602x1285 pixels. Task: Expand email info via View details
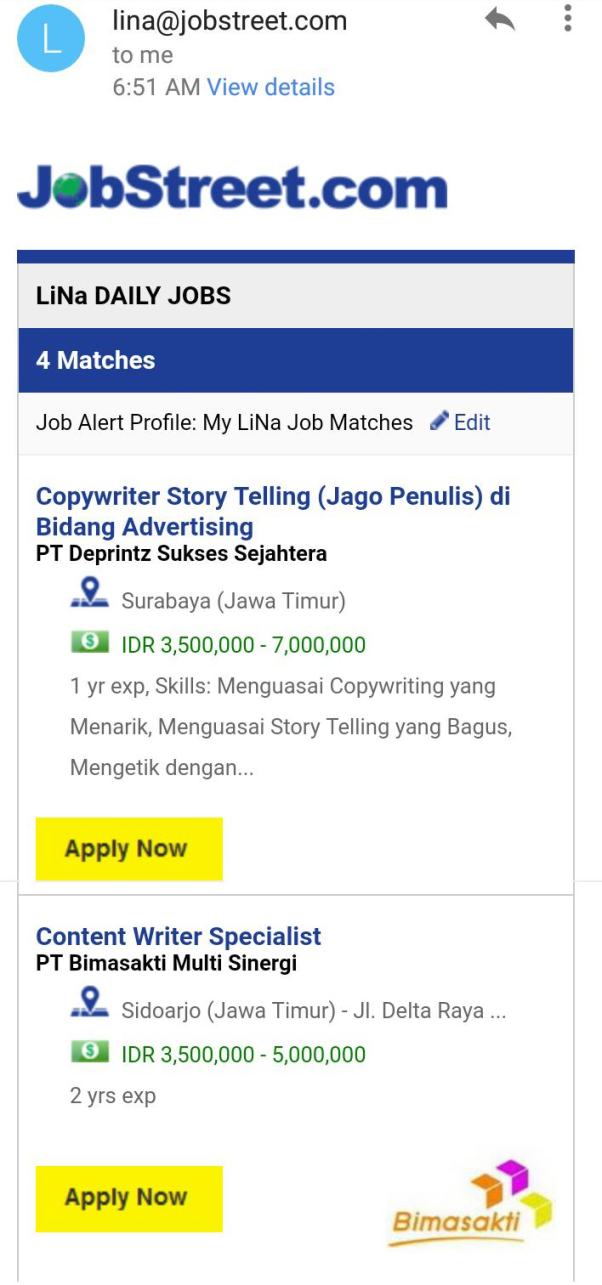[x=270, y=87]
